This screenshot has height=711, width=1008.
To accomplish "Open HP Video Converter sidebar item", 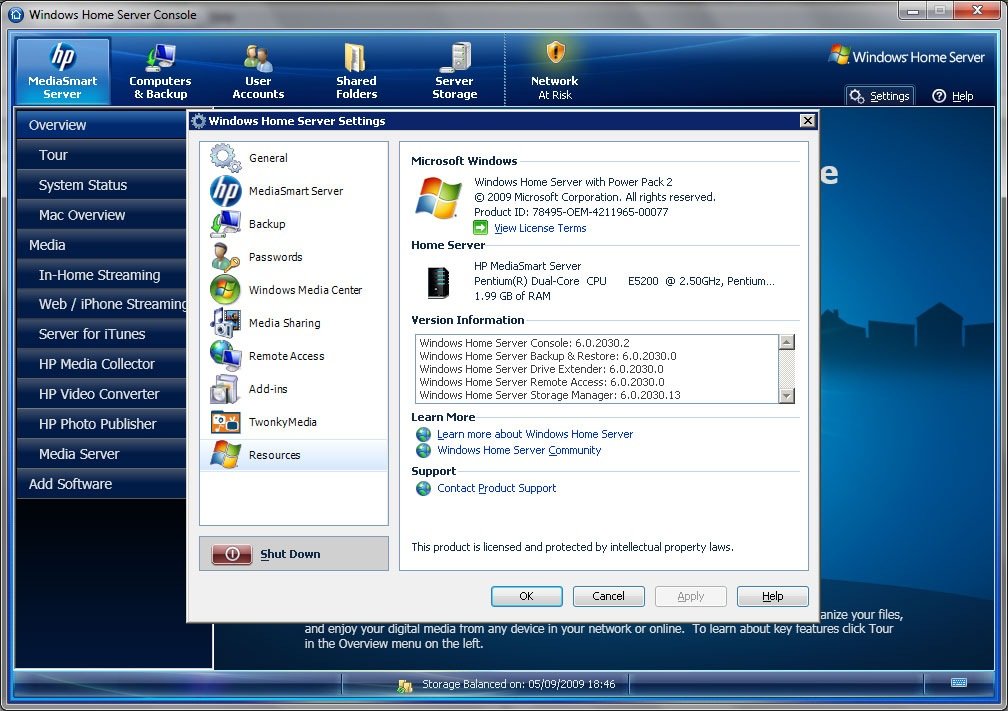I will pyautogui.click(x=102, y=394).
